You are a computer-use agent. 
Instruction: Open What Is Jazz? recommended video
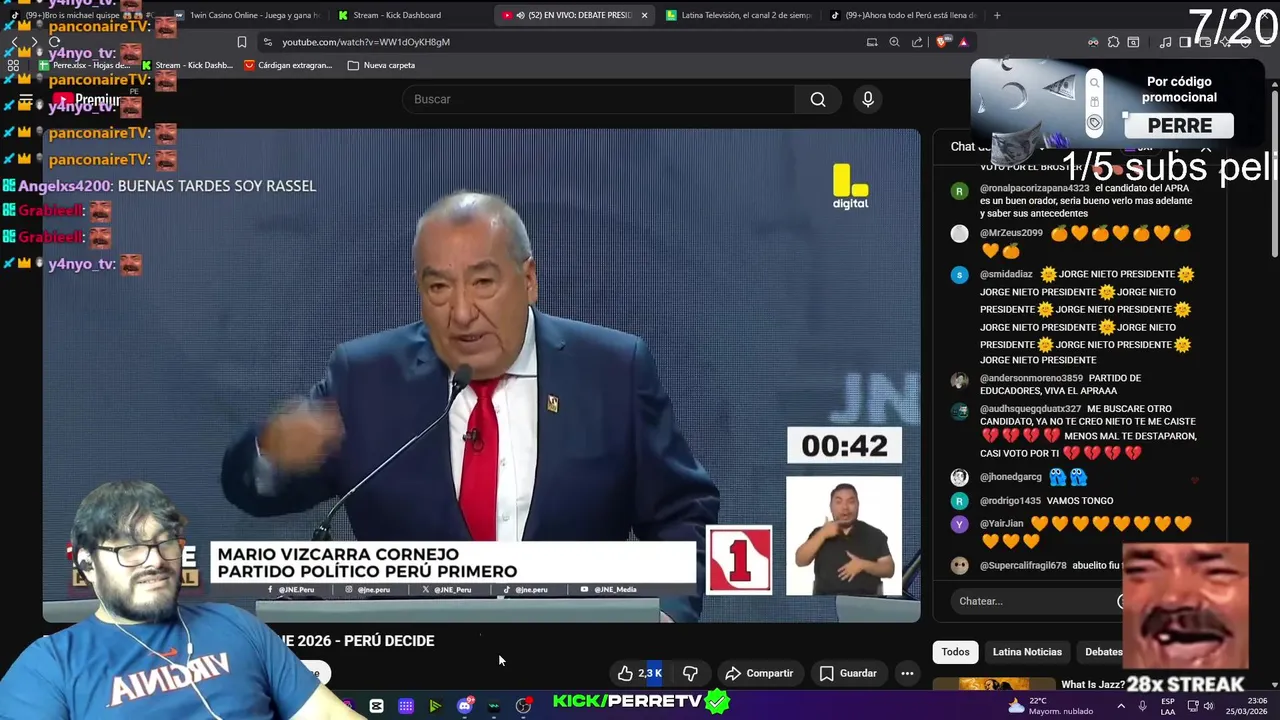pyautogui.click(x=1093, y=684)
